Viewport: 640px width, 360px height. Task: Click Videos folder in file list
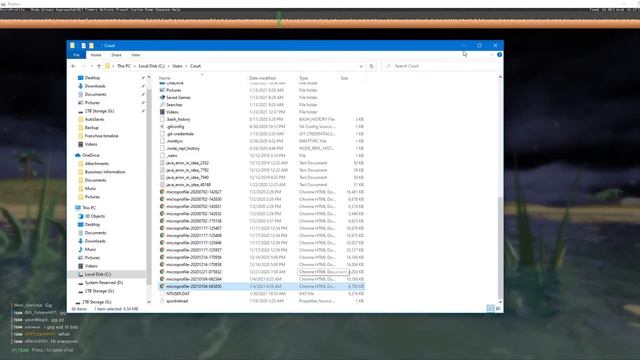click(172, 112)
